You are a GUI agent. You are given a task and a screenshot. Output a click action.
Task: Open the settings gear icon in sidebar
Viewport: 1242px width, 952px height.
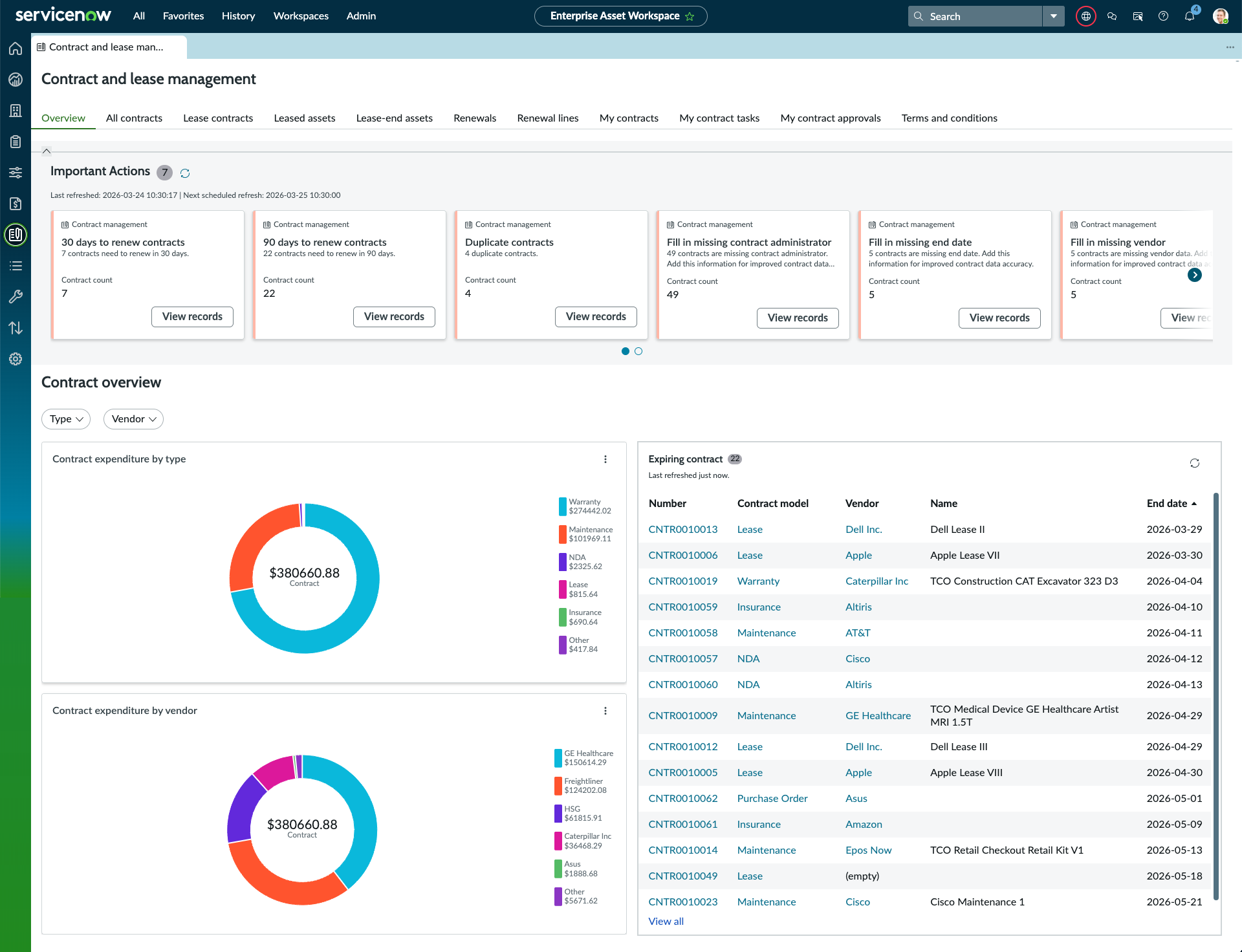[16, 359]
